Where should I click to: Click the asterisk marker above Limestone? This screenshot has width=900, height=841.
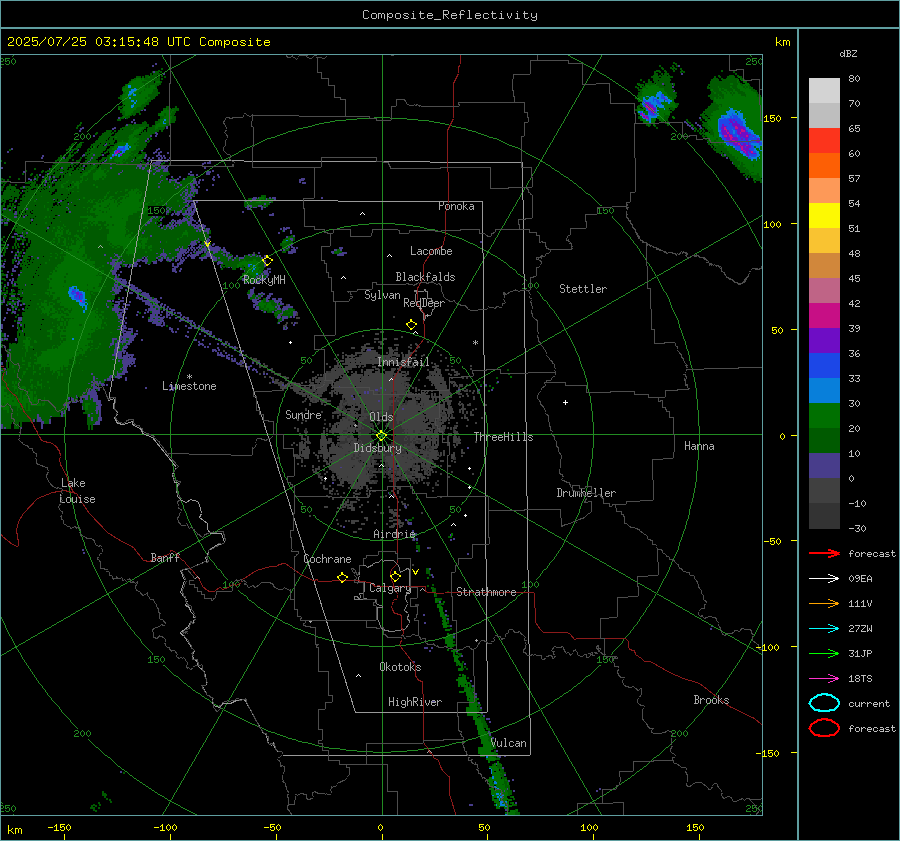(189, 377)
